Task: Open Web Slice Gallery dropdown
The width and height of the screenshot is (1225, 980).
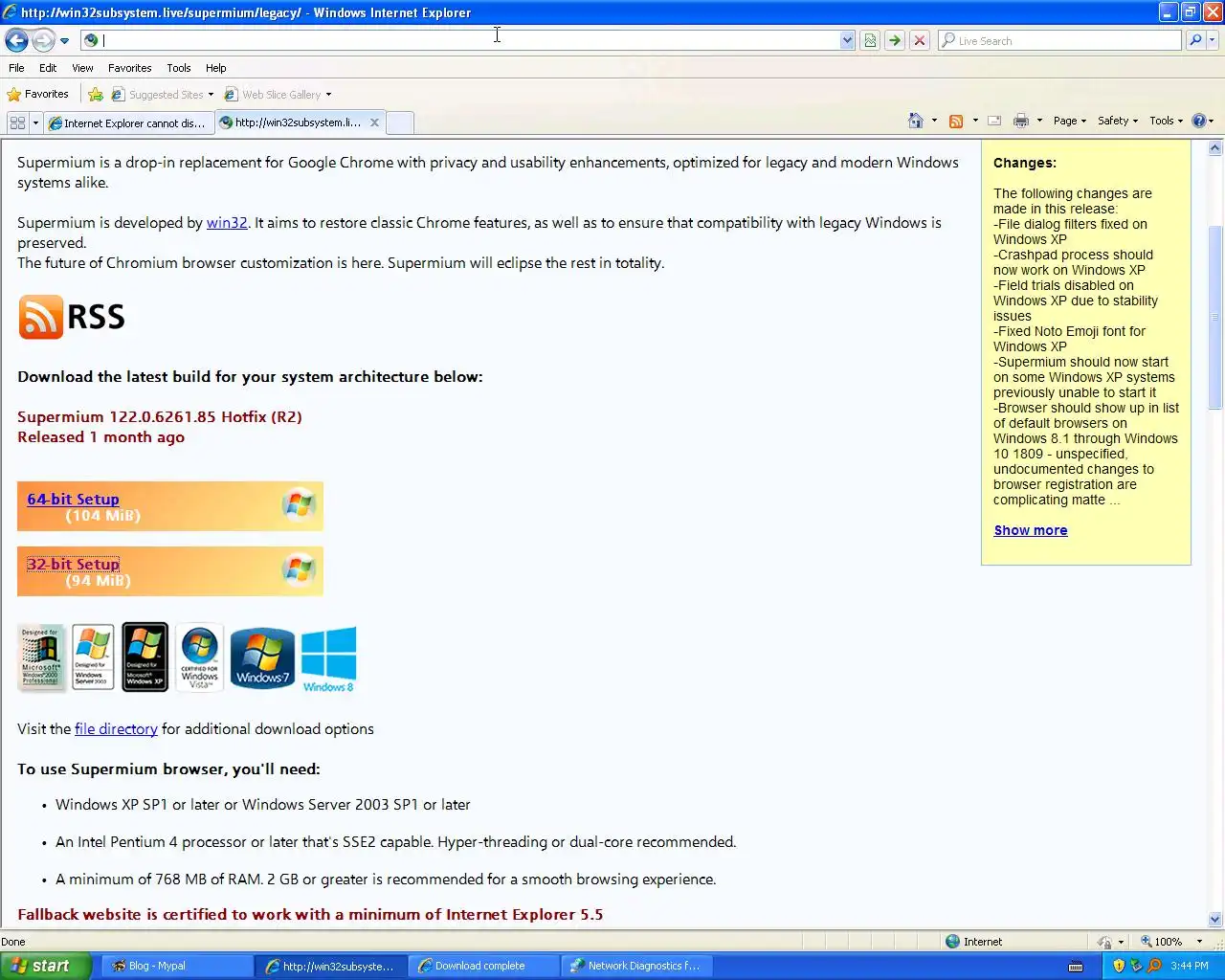Action: pos(278,94)
